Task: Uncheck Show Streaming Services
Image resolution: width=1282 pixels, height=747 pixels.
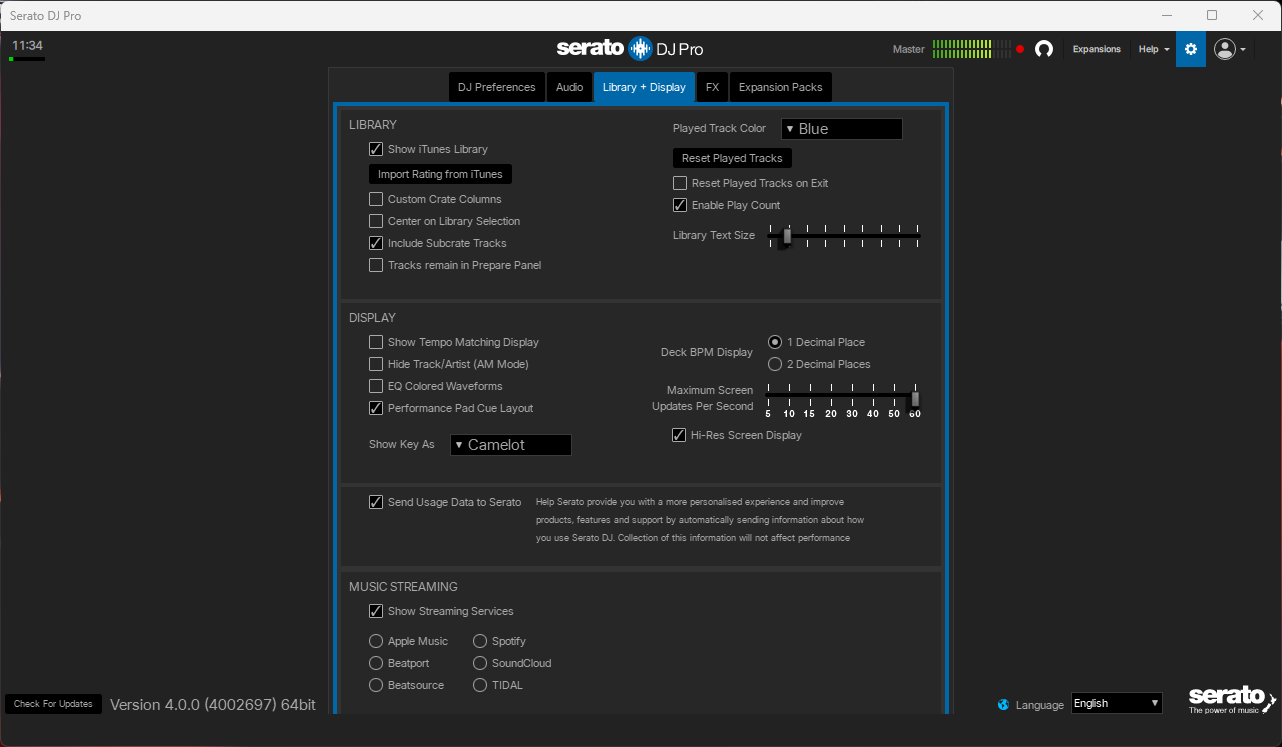Action: 376,611
